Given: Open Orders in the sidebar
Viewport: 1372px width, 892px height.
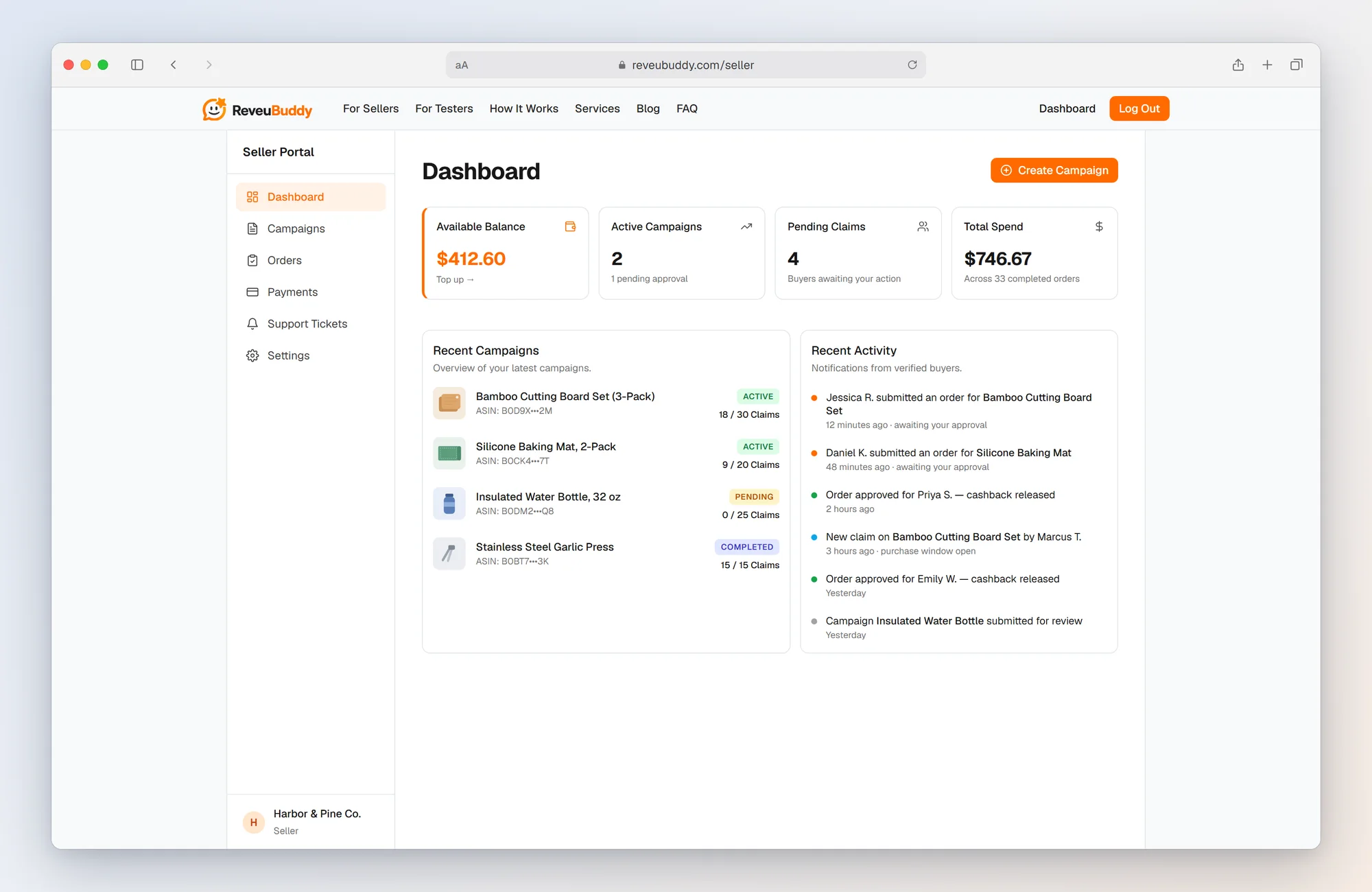Looking at the screenshot, I should click(x=311, y=260).
